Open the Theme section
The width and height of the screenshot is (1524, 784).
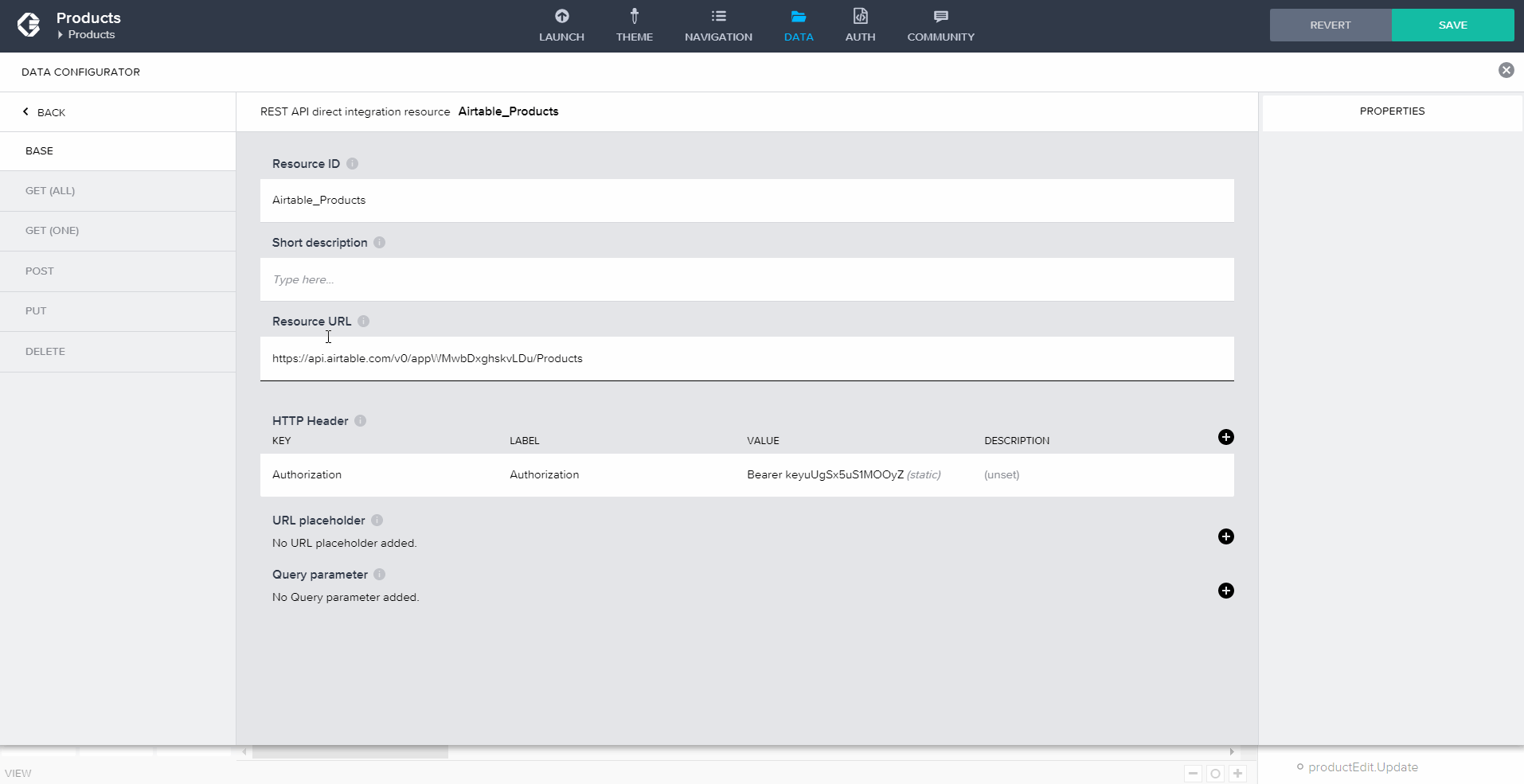[634, 25]
